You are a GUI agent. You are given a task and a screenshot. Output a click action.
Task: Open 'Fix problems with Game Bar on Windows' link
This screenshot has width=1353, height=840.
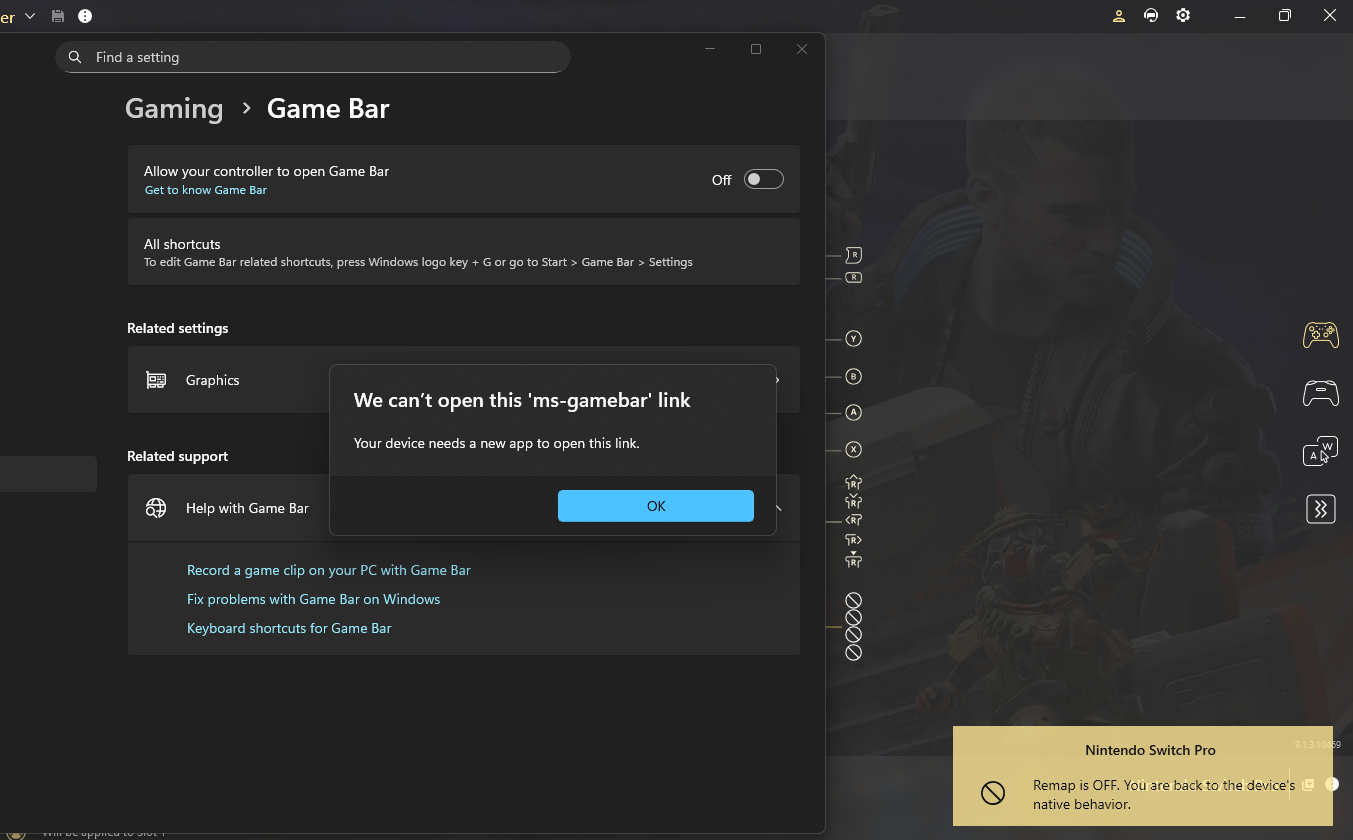(x=313, y=599)
